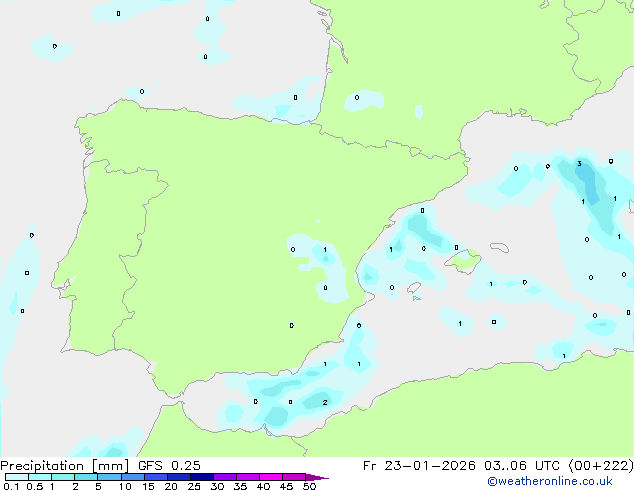Click the '2' precipitation value on the map (not the legend)
The width and height of the screenshot is (634, 490).
tap(325, 402)
